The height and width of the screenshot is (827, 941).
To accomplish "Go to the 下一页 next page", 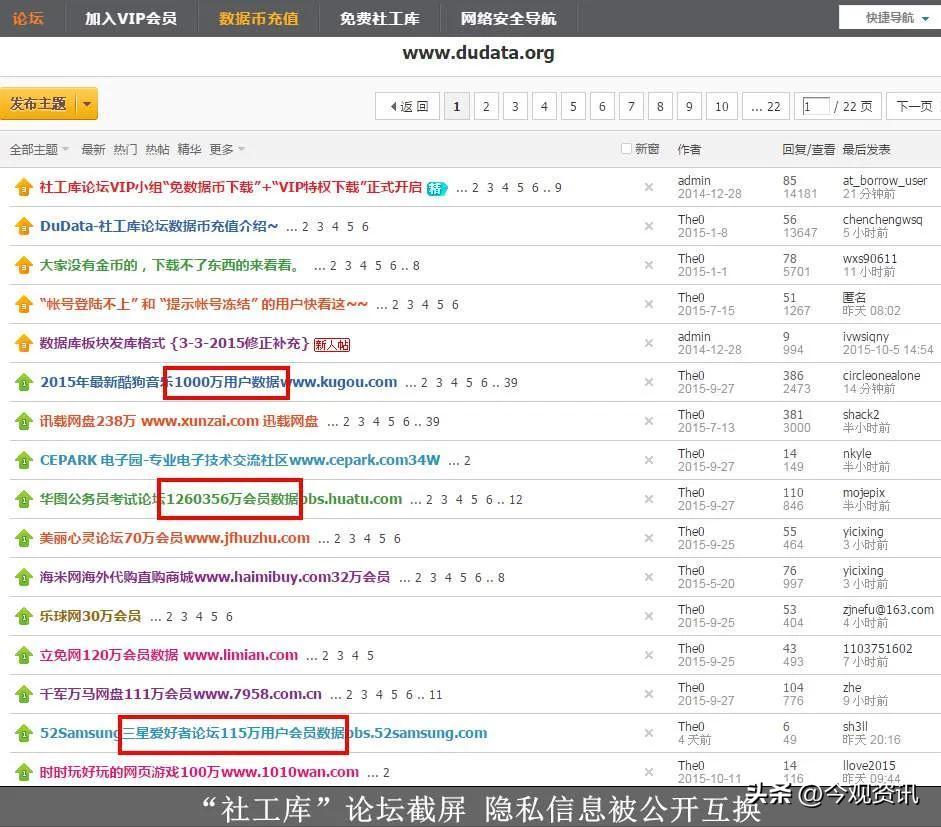I will pyautogui.click(x=914, y=106).
